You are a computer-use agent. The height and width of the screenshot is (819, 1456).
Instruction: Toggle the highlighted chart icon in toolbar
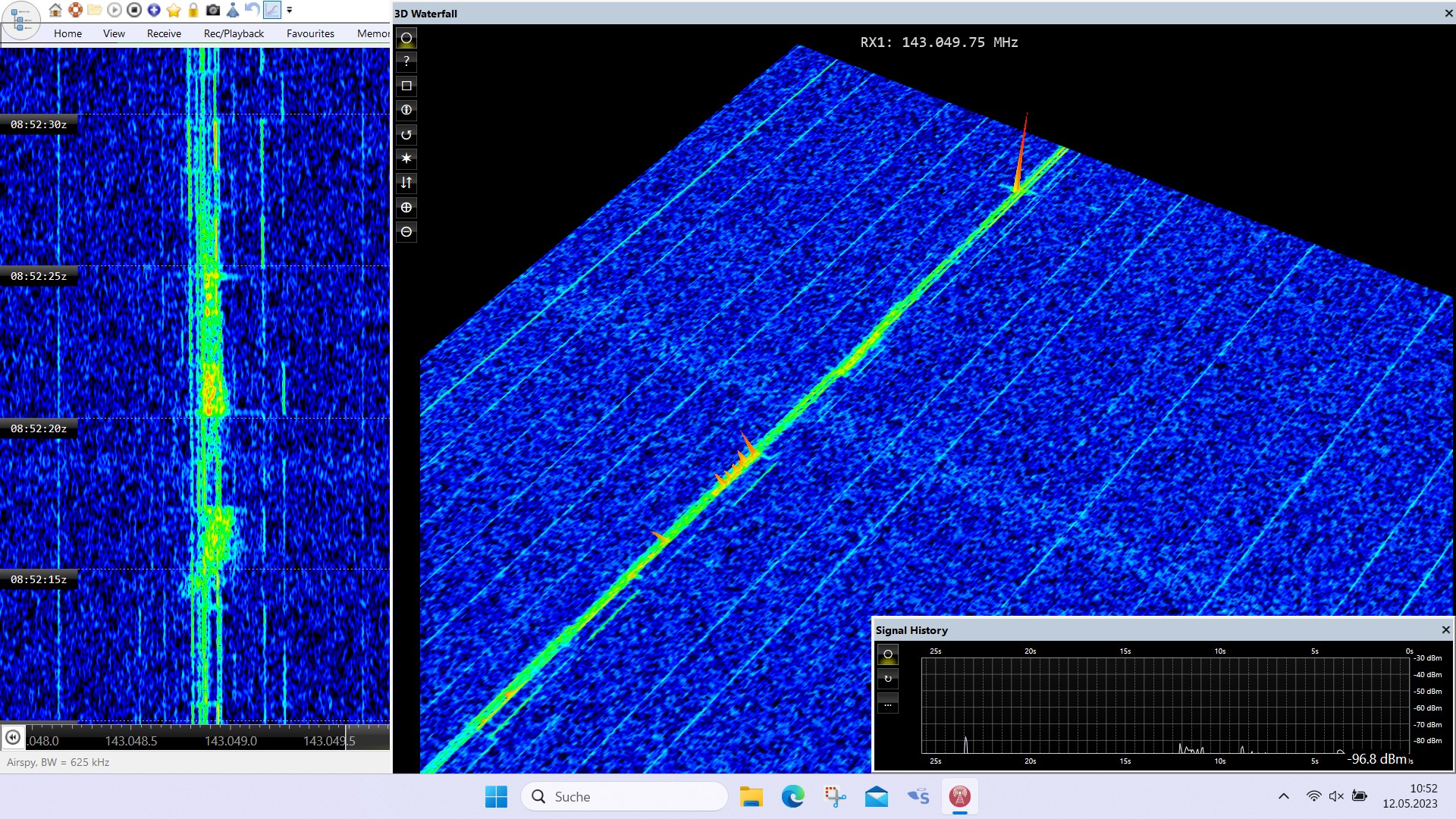(272, 10)
